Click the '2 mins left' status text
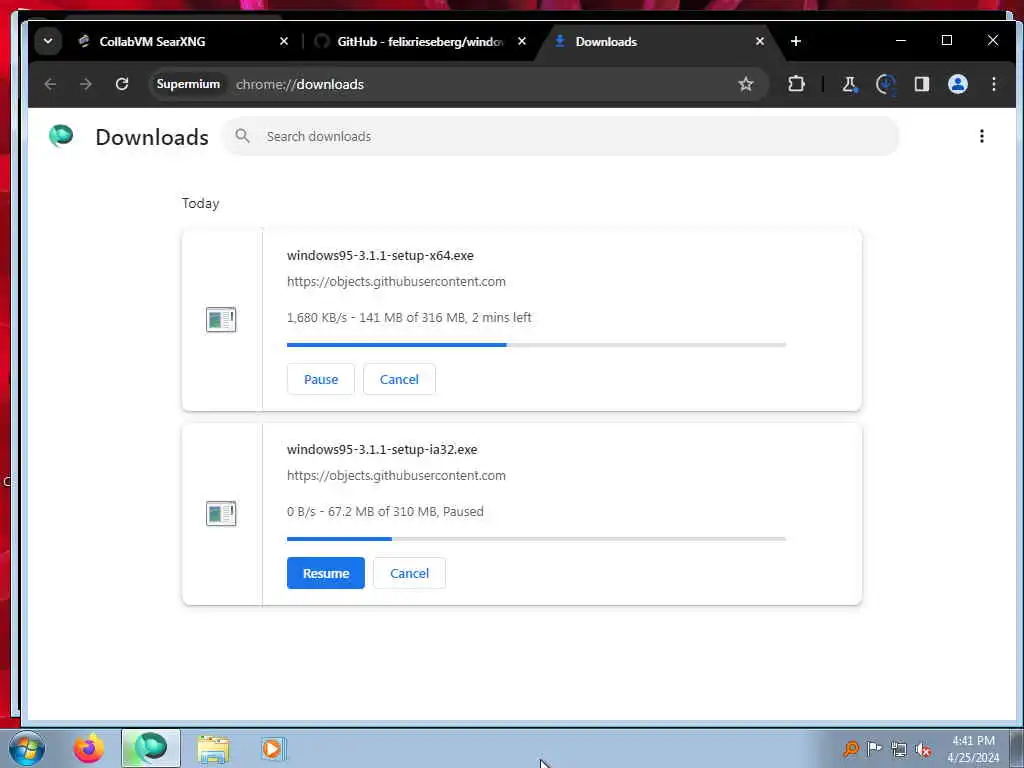Image resolution: width=1024 pixels, height=768 pixels. (x=502, y=317)
